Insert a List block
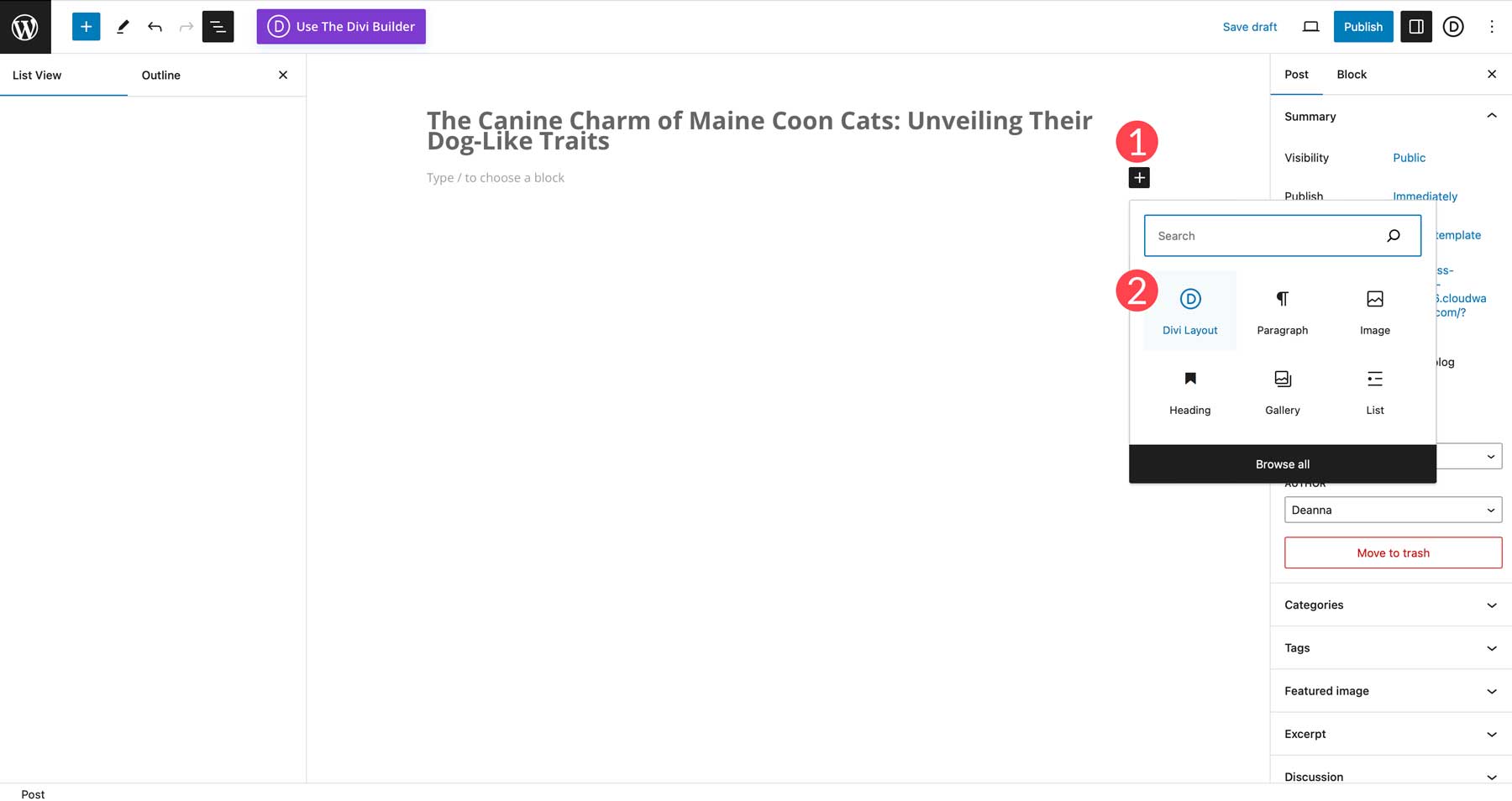This screenshot has height=801, width=1512. click(1374, 390)
